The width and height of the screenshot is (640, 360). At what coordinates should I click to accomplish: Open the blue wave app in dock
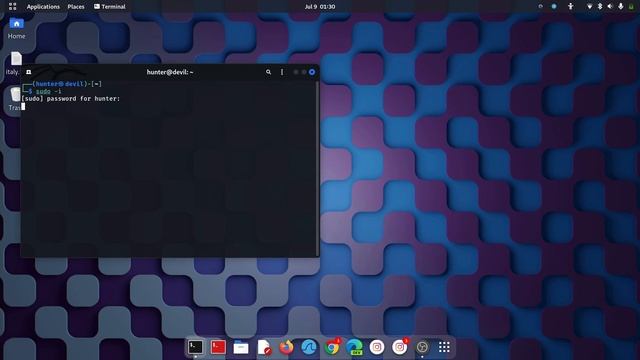coord(309,347)
